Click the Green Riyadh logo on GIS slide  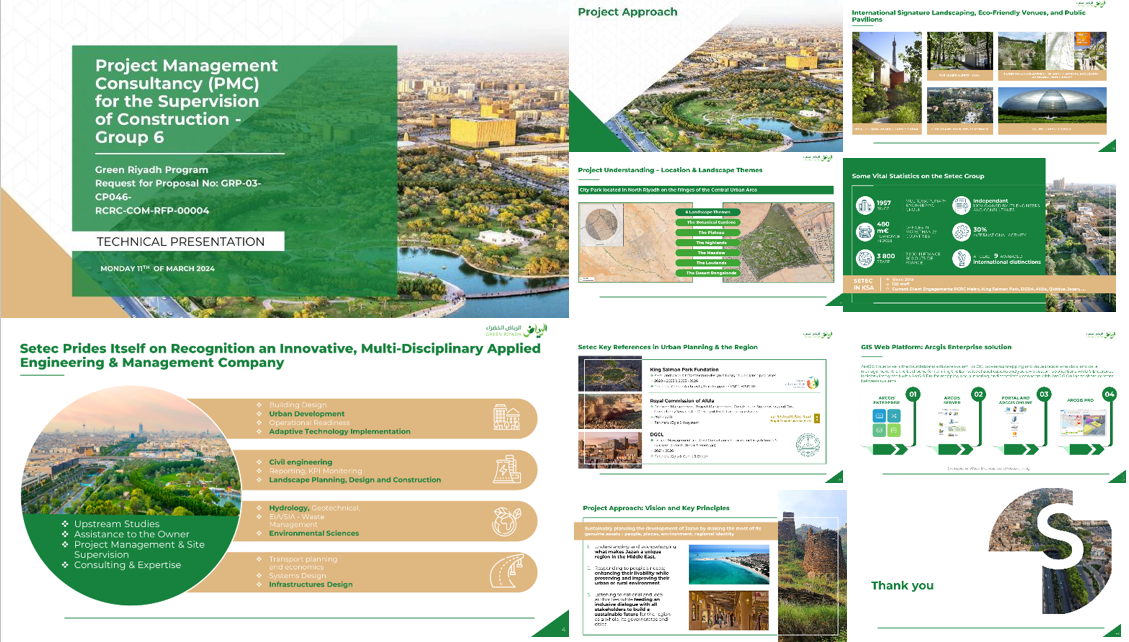click(x=1099, y=334)
